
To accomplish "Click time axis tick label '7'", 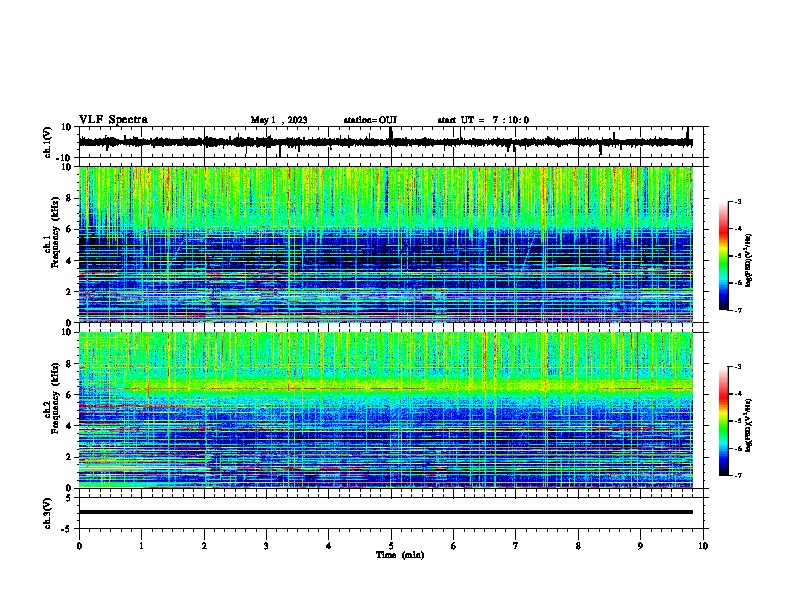I will point(516,546).
